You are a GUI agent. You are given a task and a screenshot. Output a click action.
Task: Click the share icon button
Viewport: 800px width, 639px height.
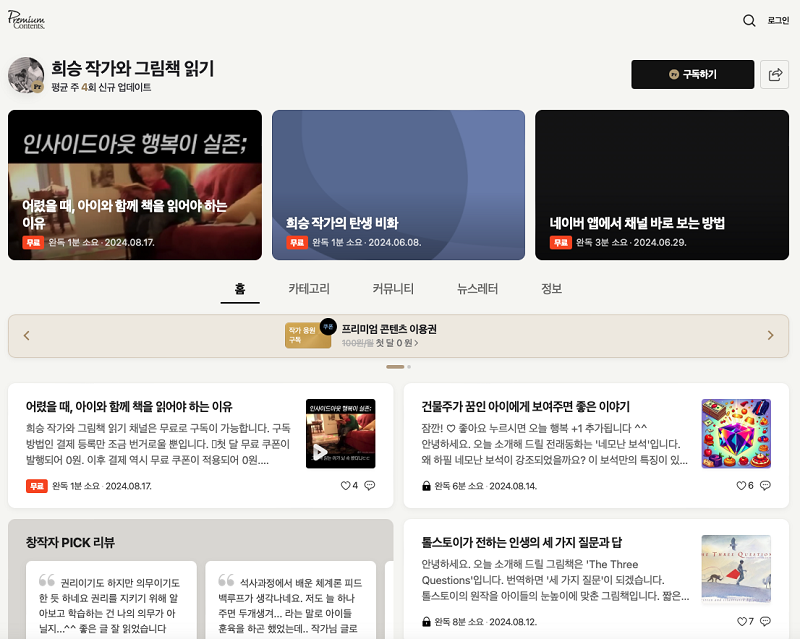point(774,74)
